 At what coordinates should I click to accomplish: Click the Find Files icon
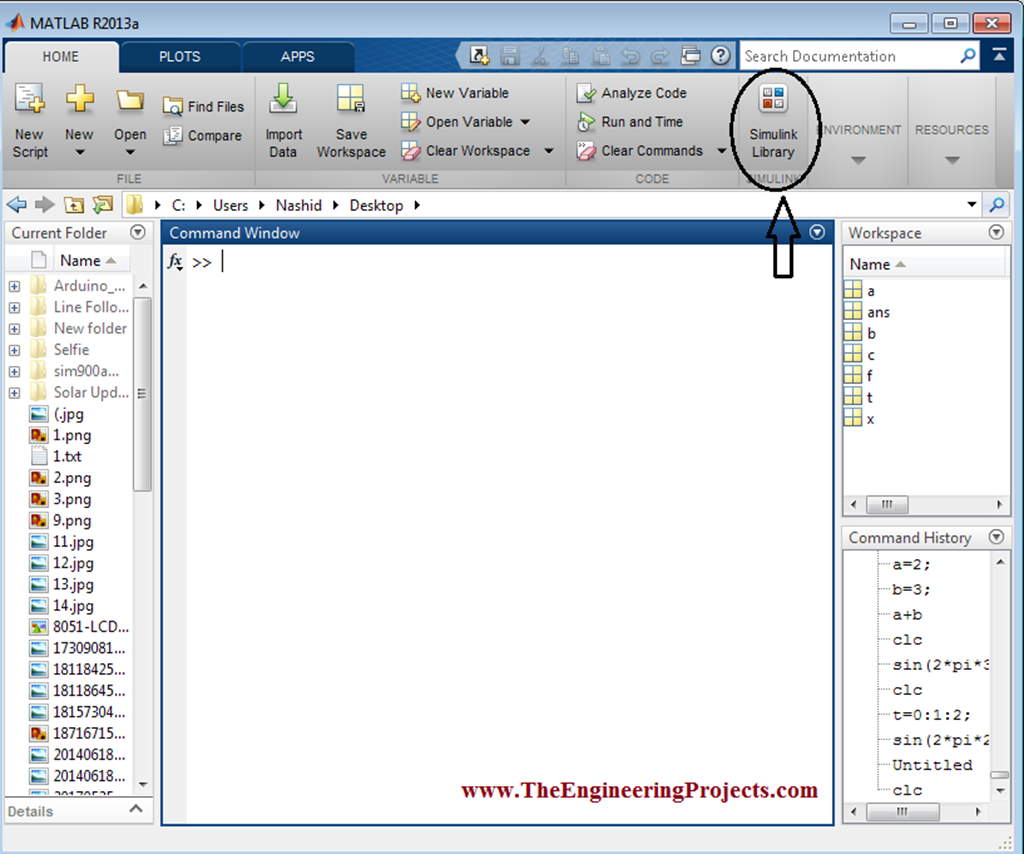coord(204,106)
